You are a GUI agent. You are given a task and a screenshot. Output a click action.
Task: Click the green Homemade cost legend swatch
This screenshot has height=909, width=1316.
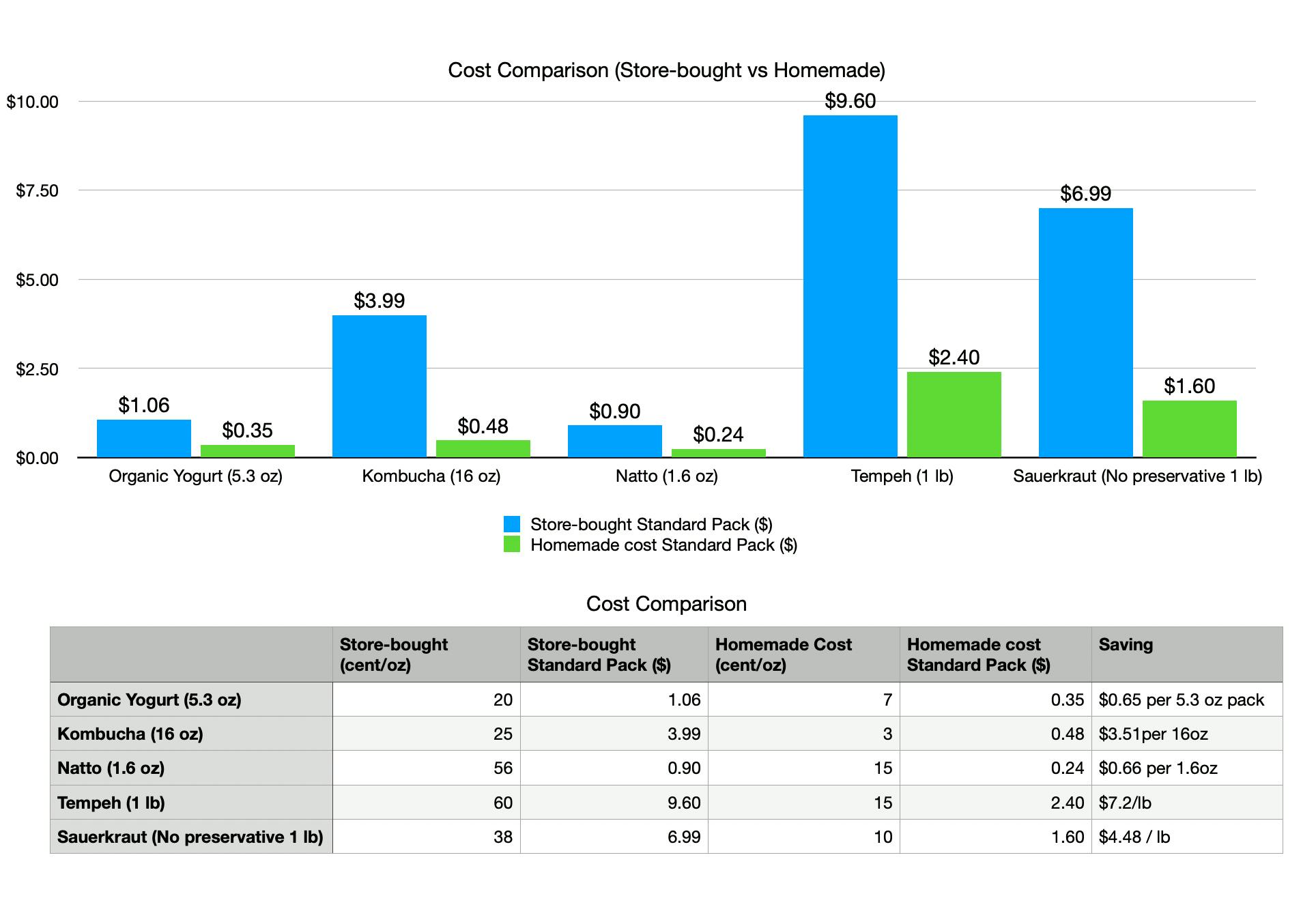(x=512, y=545)
